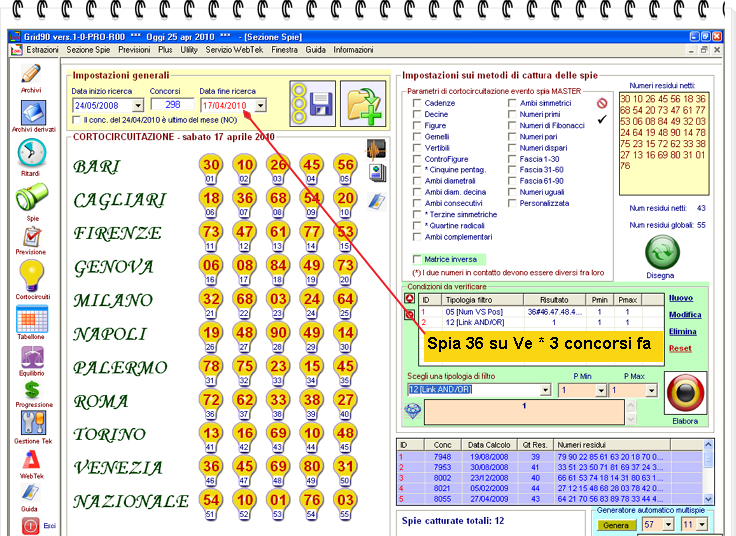Open the Guida sidebar icon
Viewport: 736px width, 536px height.
pos(31,493)
